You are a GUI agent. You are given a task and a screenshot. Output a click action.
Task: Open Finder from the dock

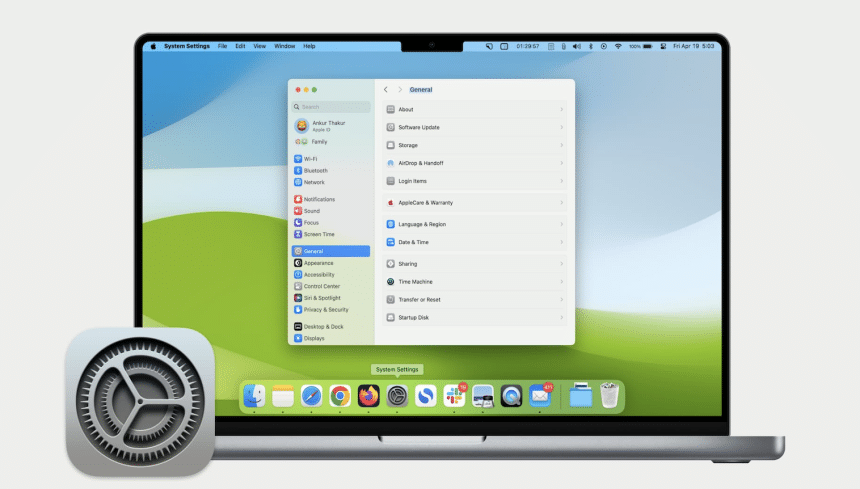coord(254,396)
